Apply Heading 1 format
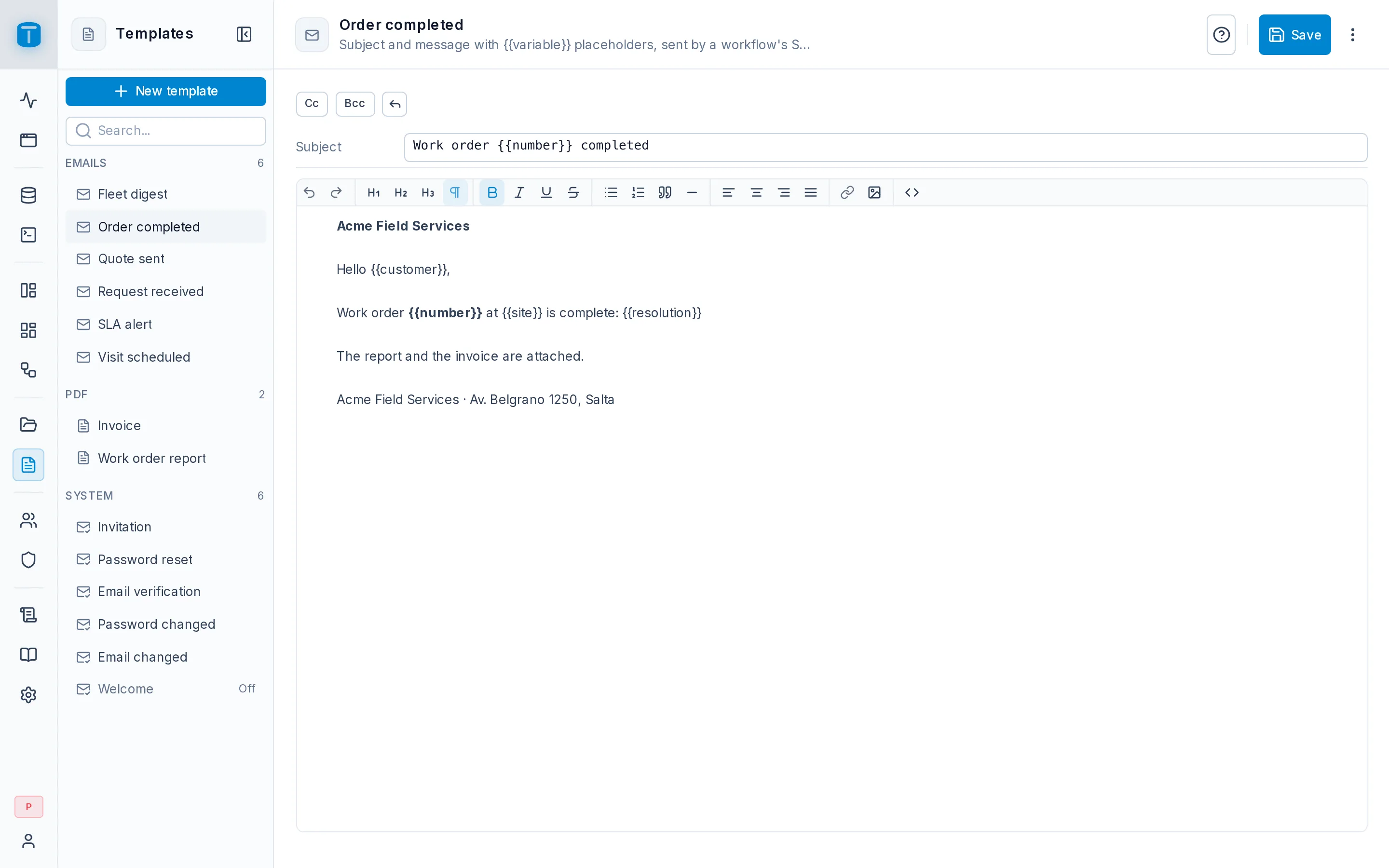Screen dimensions: 1389x868 [x=374, y=193]
